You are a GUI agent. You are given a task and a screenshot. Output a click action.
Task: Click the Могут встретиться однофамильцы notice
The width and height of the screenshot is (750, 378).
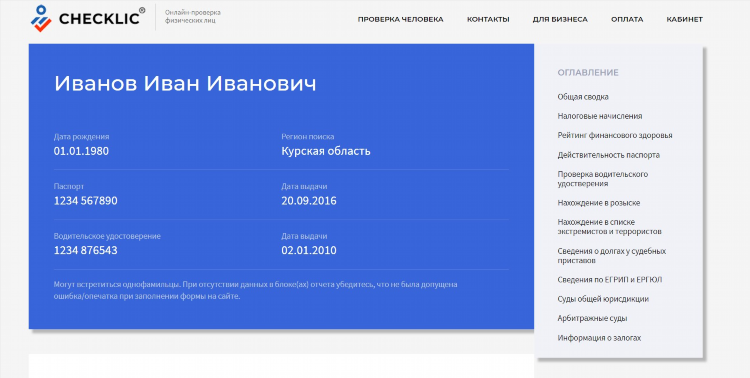pyautogui.click(x=255, y=290)
